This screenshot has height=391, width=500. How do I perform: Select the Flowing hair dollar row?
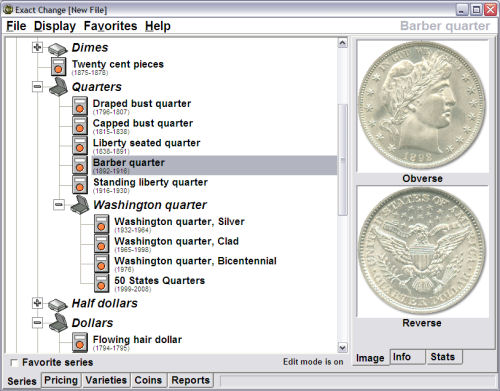click(138, 342)
